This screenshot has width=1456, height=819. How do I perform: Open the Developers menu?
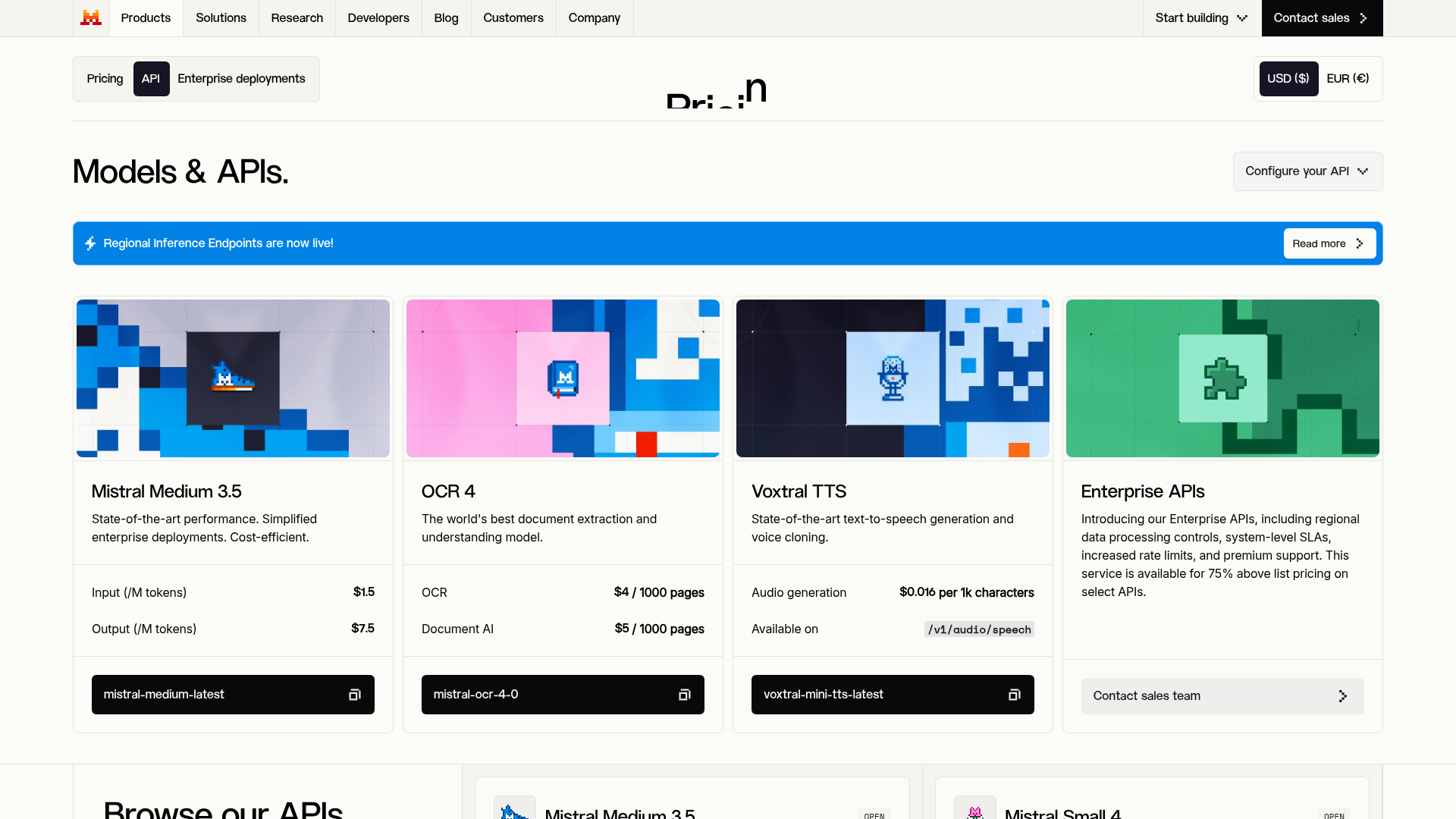point(378,18)
